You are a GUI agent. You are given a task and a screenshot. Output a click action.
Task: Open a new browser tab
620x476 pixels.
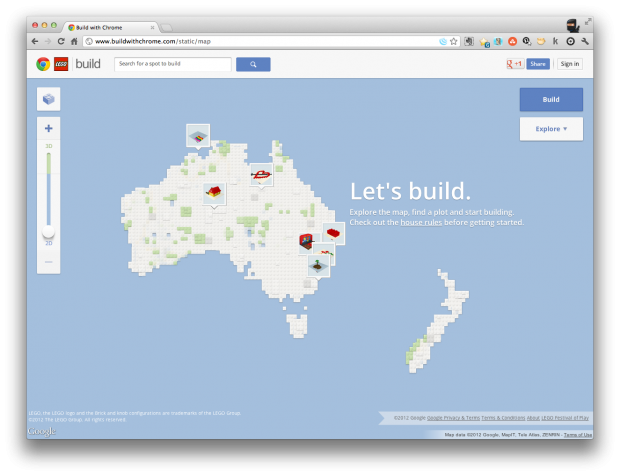[166, 28]
